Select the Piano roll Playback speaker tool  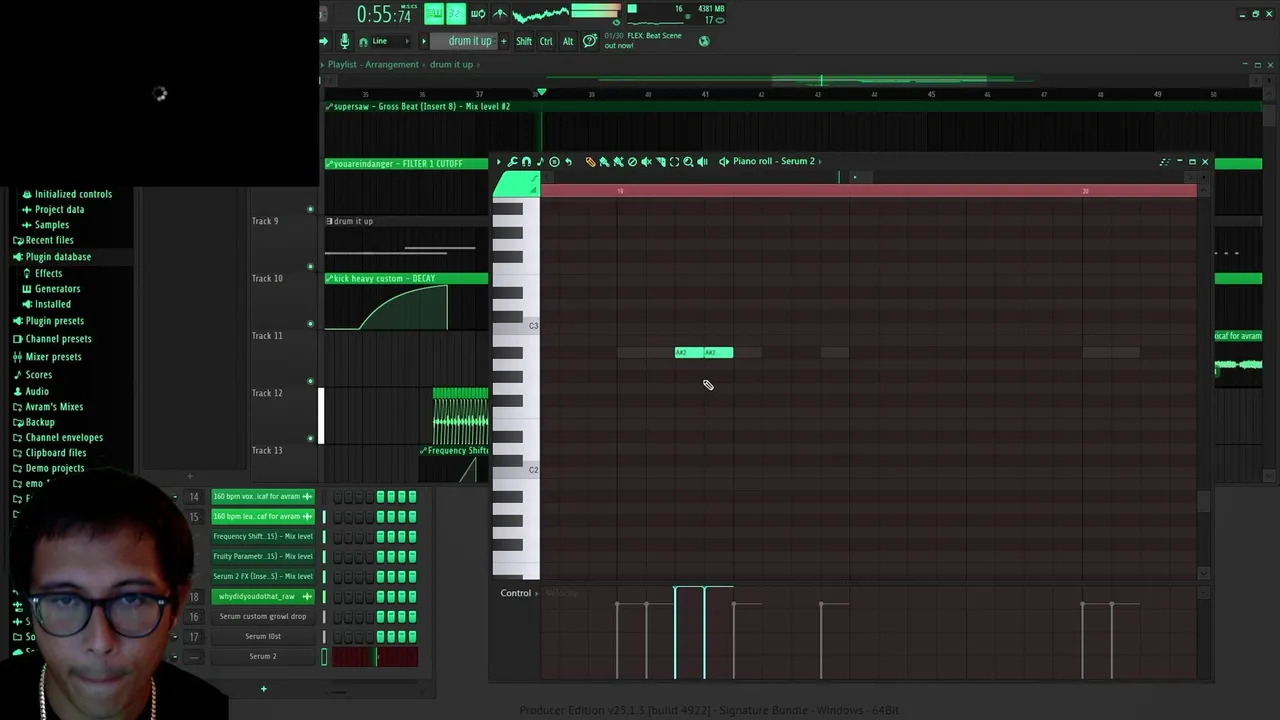(702, 161)
